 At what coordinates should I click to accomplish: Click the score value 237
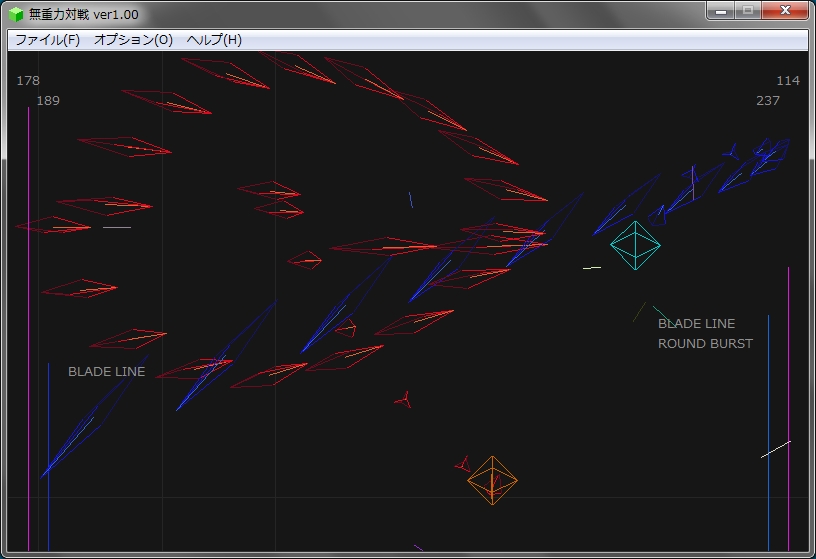point(768,100)
